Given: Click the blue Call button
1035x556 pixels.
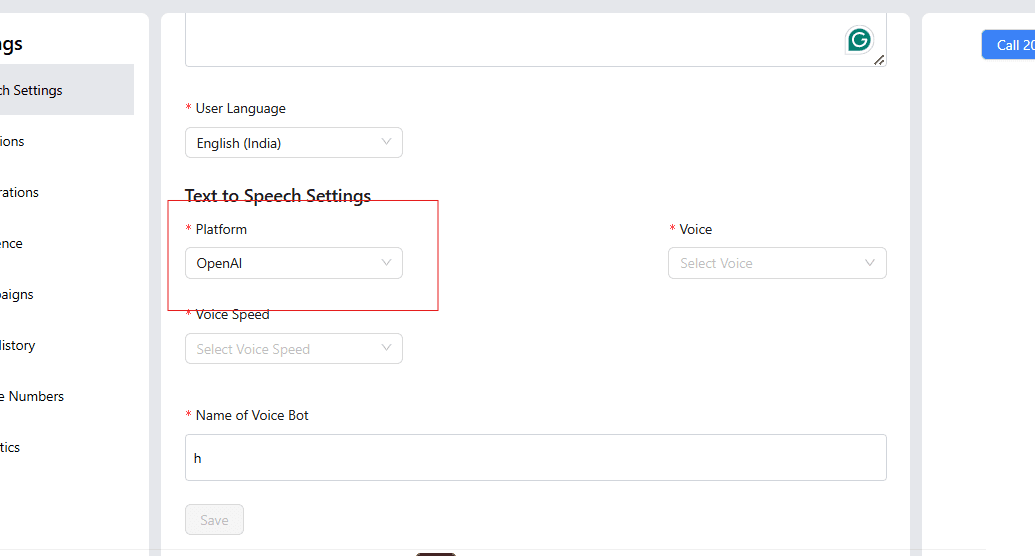Looking at the screenshot, I should (x=1008, y=45).
